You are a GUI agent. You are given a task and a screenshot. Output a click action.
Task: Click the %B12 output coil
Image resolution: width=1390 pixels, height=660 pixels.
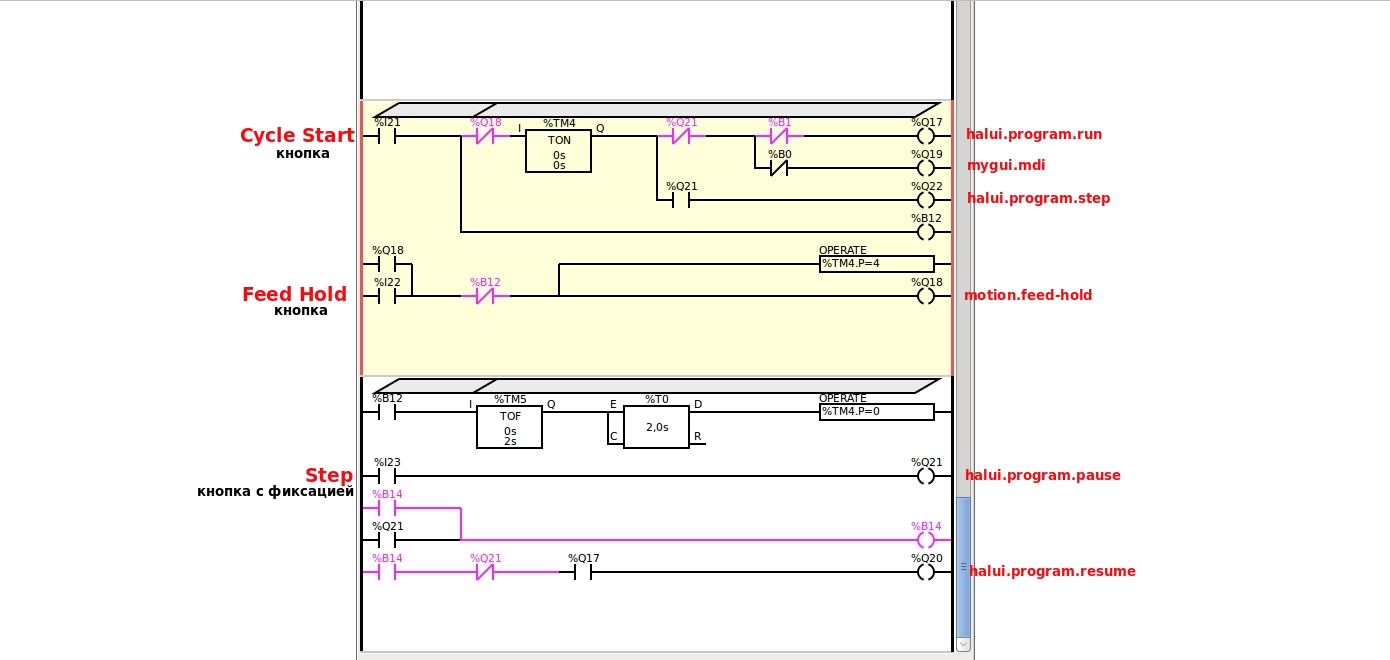pyautogui.click(x=926, y=232)
